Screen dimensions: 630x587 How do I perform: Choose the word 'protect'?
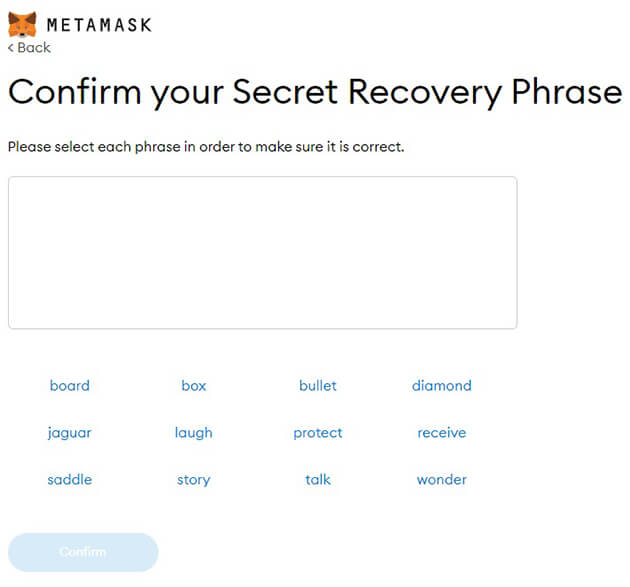pos(317,433)
